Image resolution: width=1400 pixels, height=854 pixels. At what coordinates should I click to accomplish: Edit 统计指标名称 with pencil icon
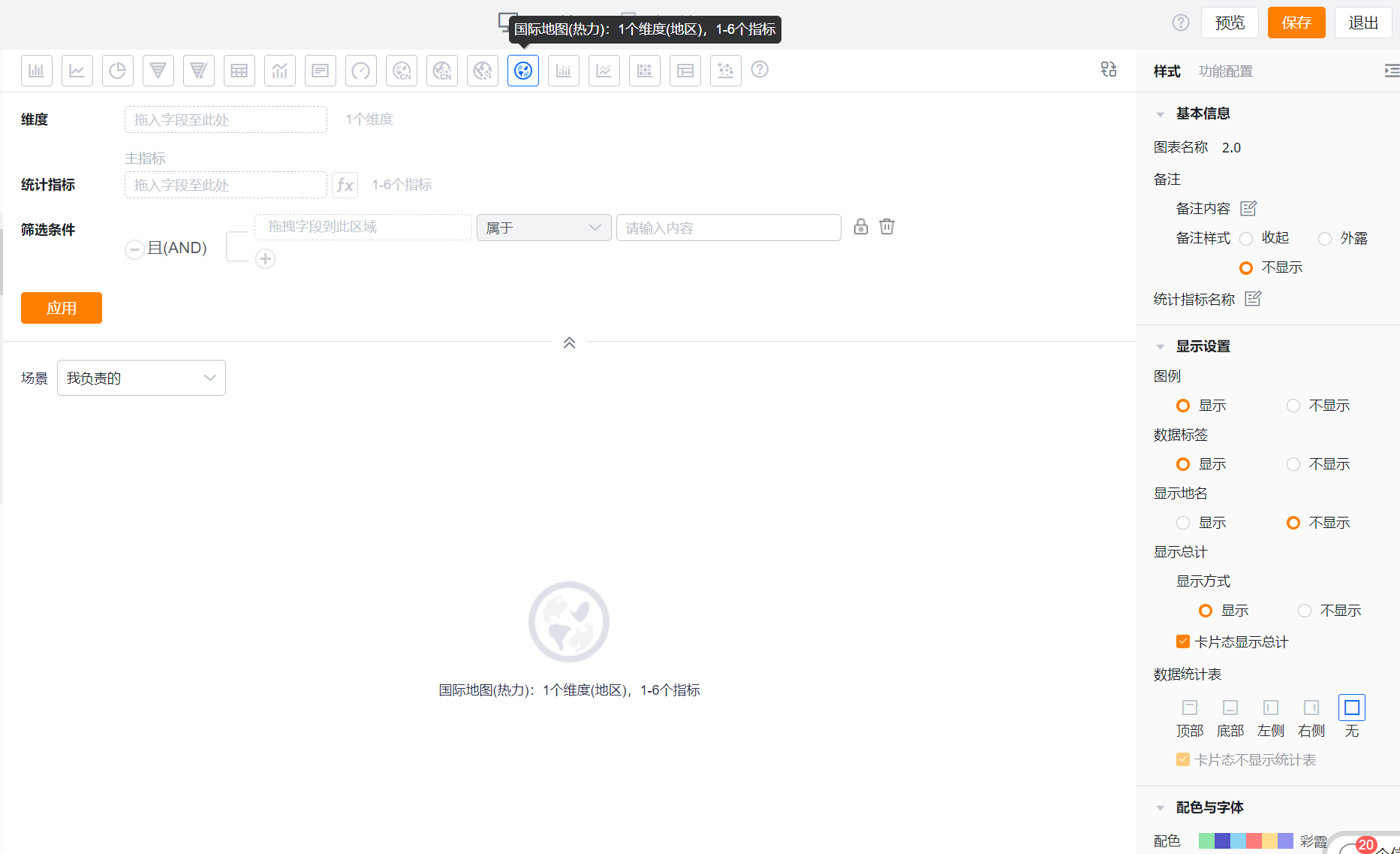click(1253, 299)
